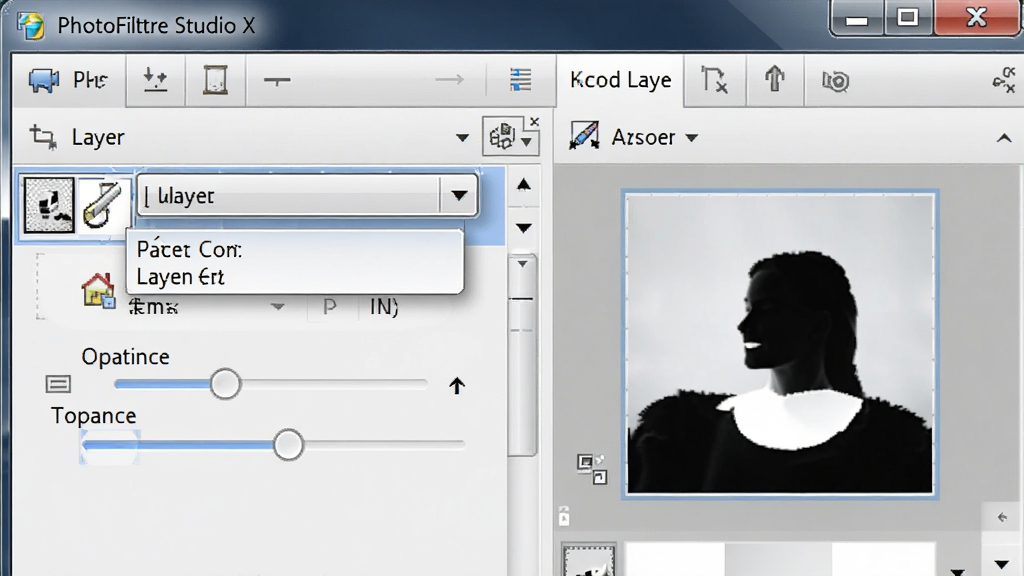Click the left arrow button at lower right
Image resolution: width=1024 pixels, height=576 pixels.
tap(1002, 518)
